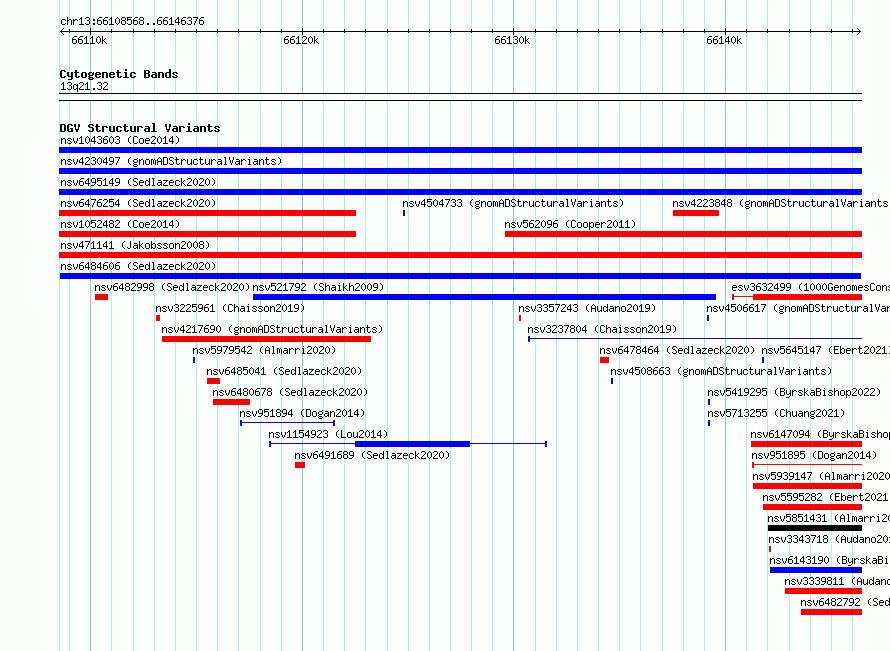Open the esv3632499 1000Genomes label

[x=810, y=287]
